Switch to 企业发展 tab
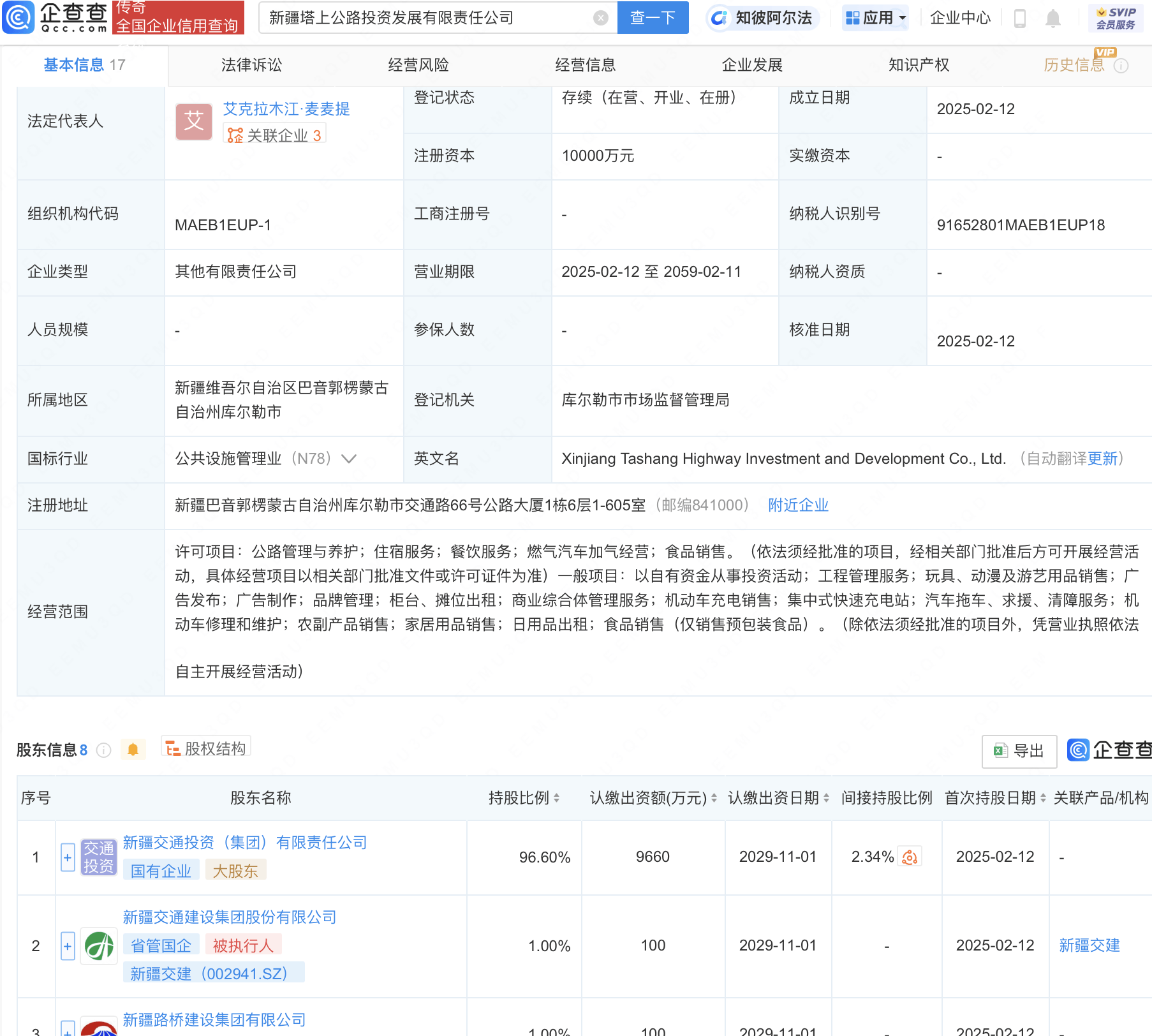Image resolution: width=1152 pixels, height=1036 pixels. click(x=752, y=65)
